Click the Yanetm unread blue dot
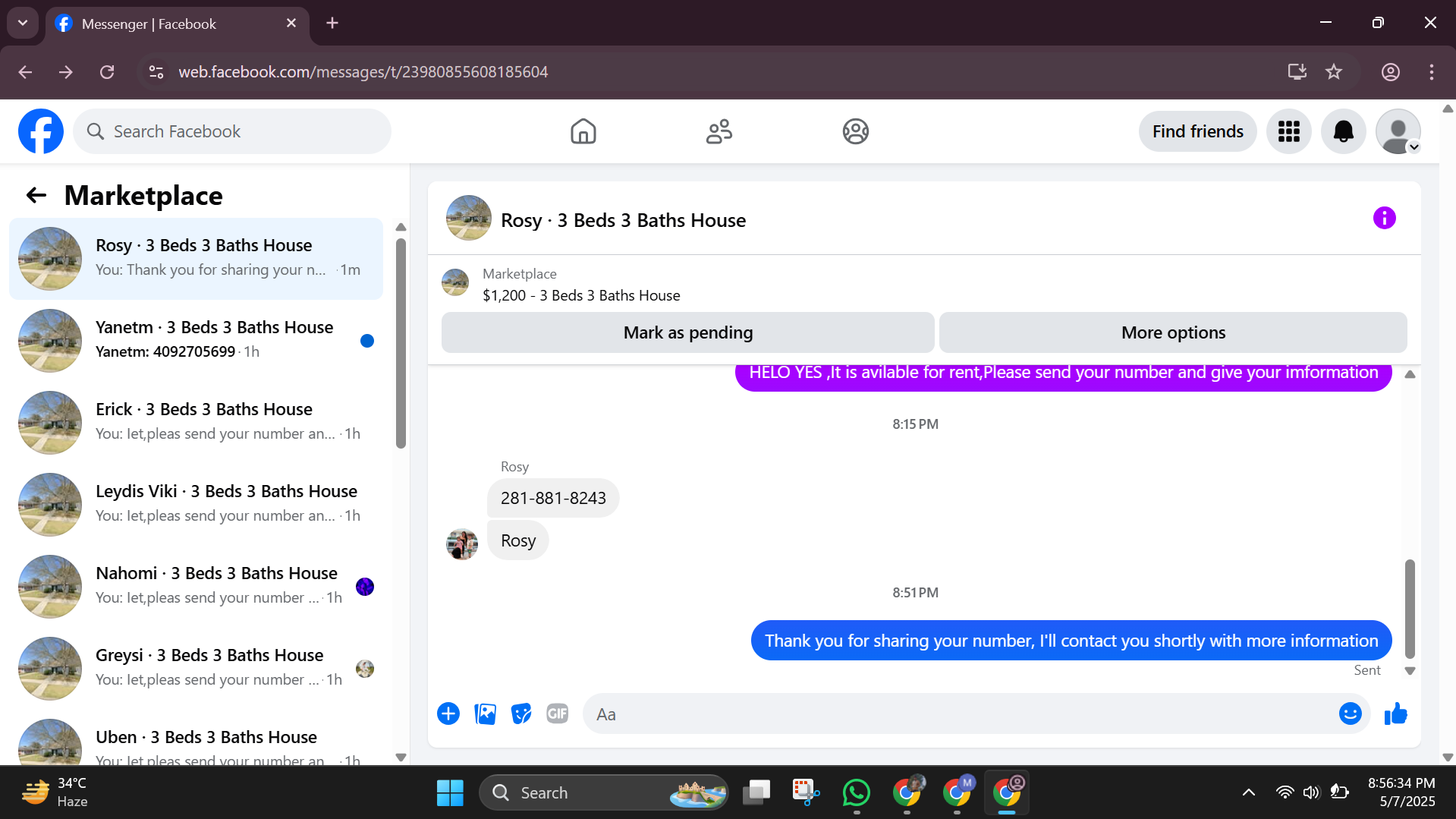 (367, 341)
